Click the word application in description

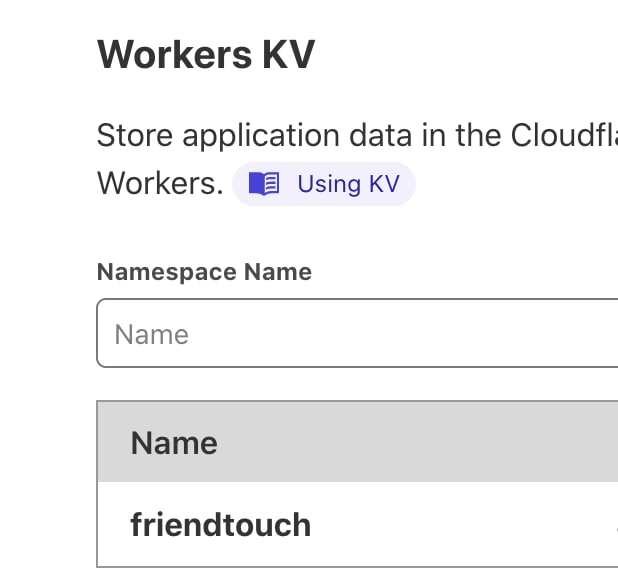coord(261,136)
